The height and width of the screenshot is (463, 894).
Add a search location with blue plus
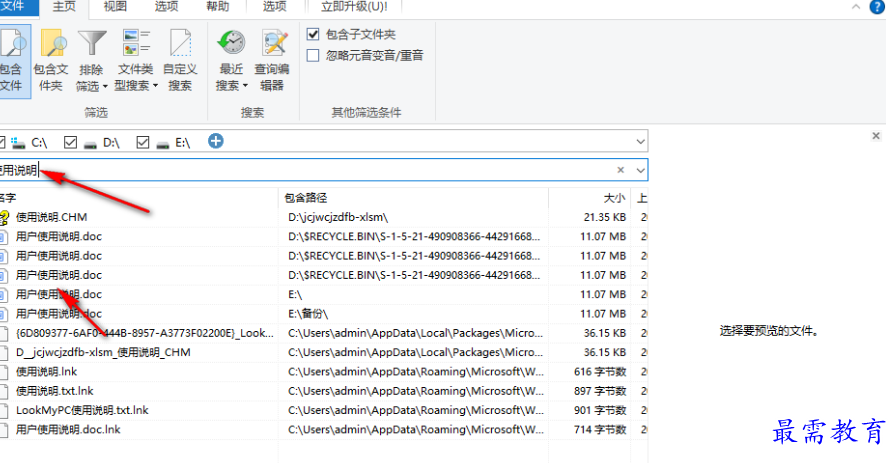tap(216, 141)
